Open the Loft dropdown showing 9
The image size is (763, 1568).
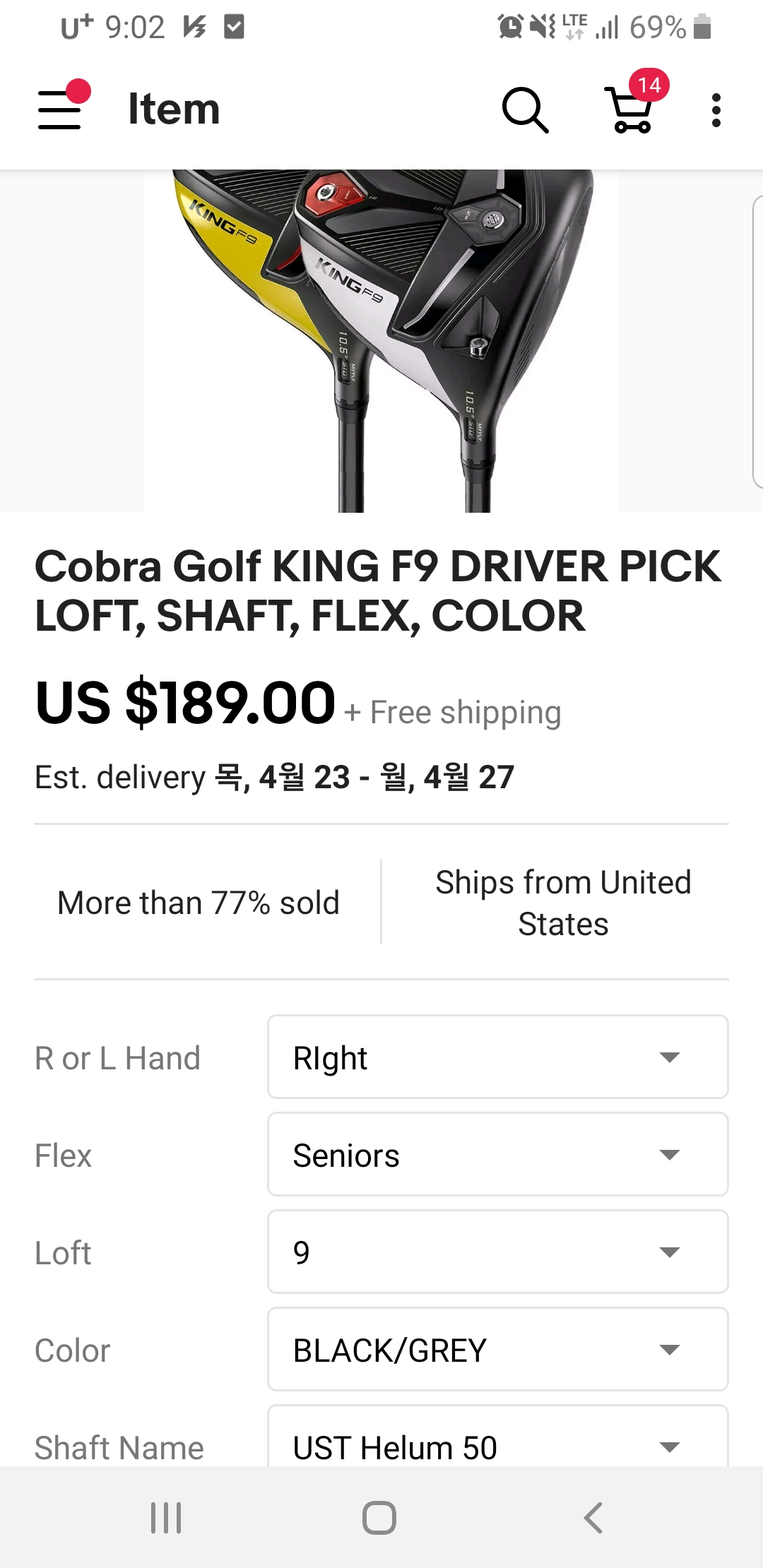[497, 1252]
